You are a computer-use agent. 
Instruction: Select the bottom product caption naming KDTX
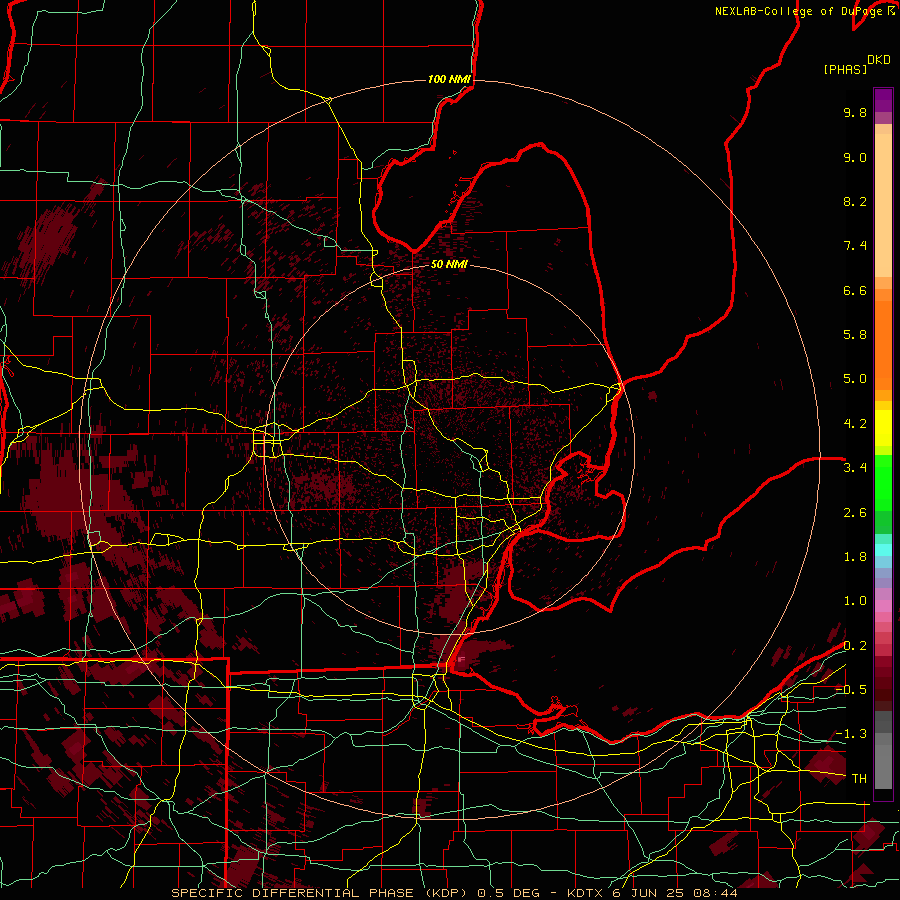pos(455,893)
